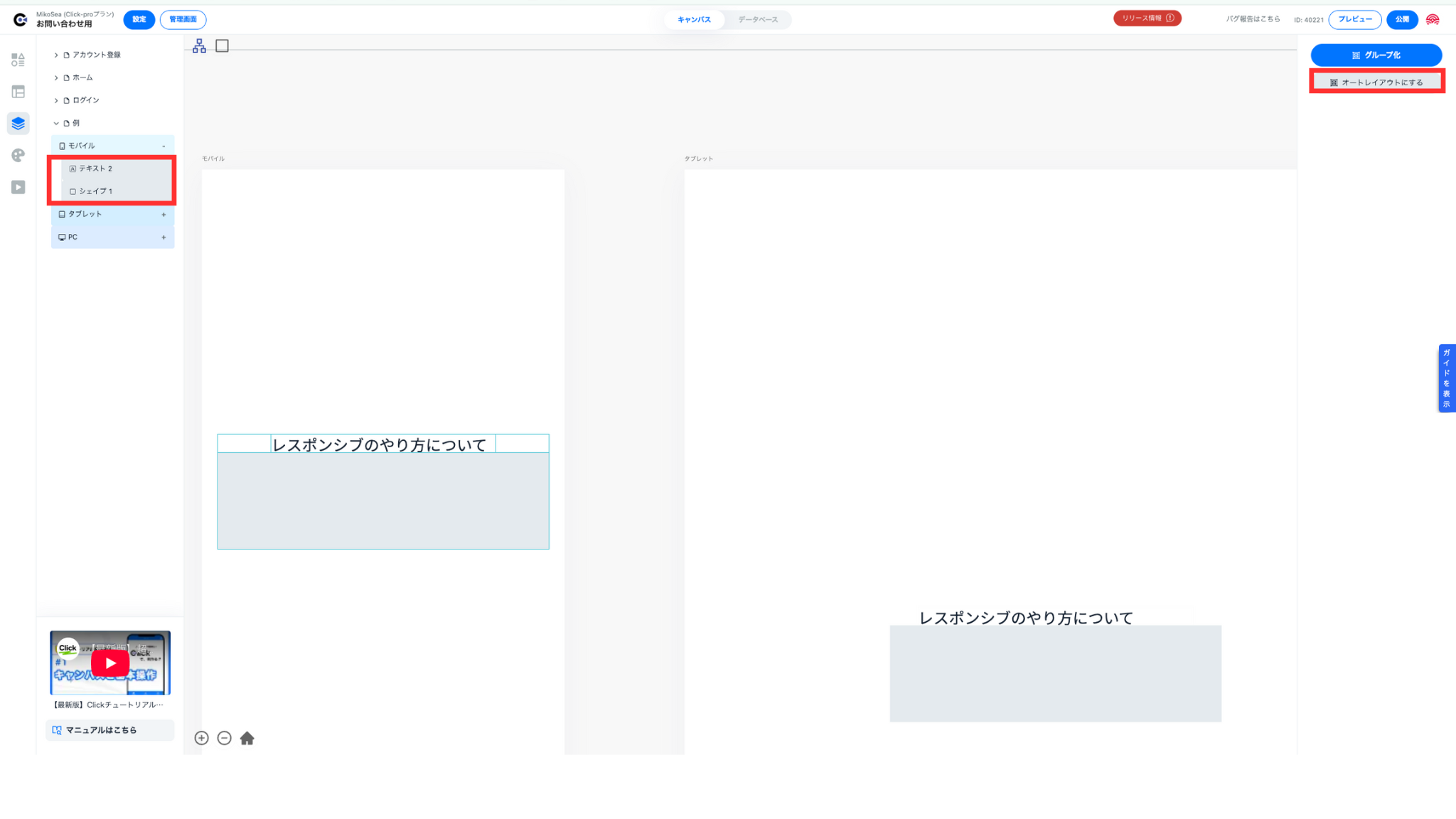The height and width of the screenshot is (819, 1456).
Task: Click the オートレイアウトにする button
Action: (1376, 82)
